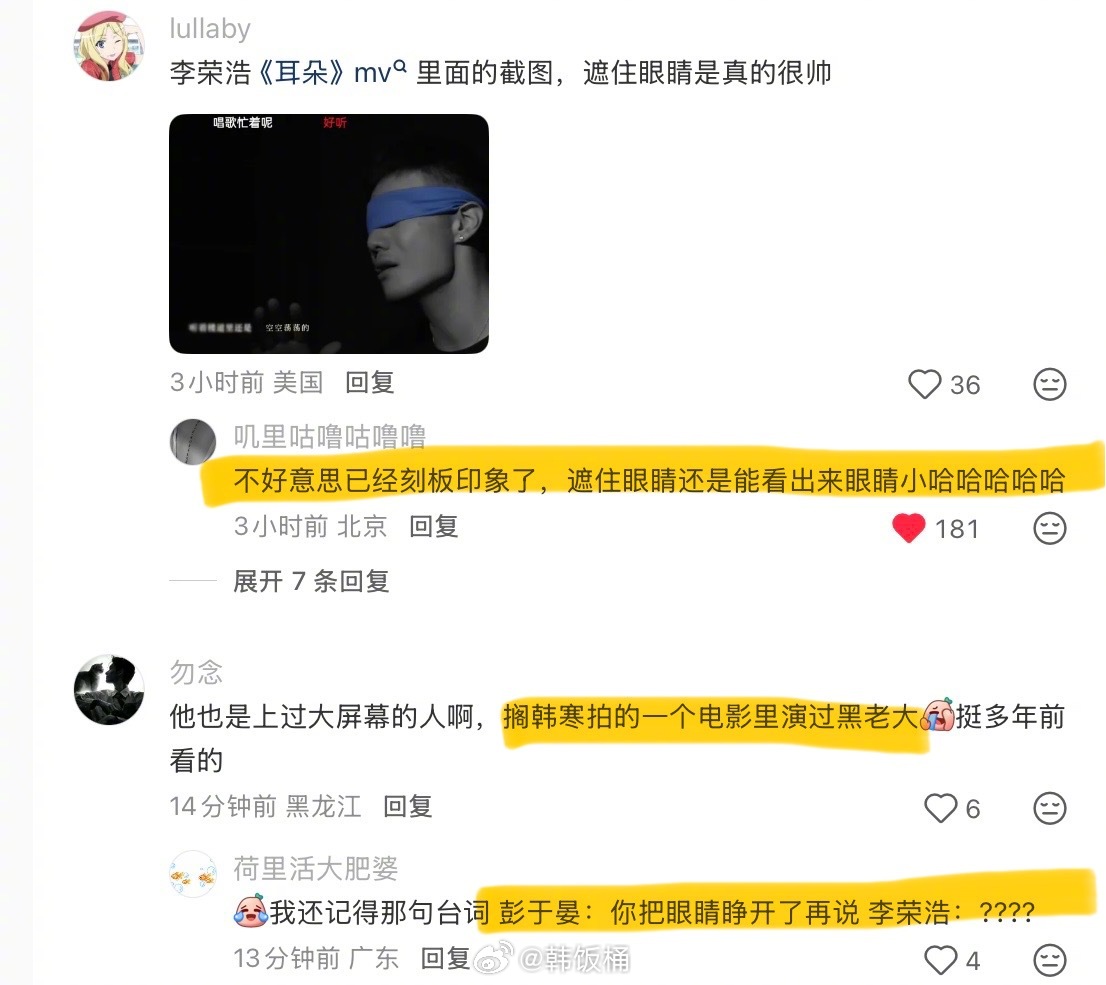Like 勿念's comment with 6 likes

[940, 808]
